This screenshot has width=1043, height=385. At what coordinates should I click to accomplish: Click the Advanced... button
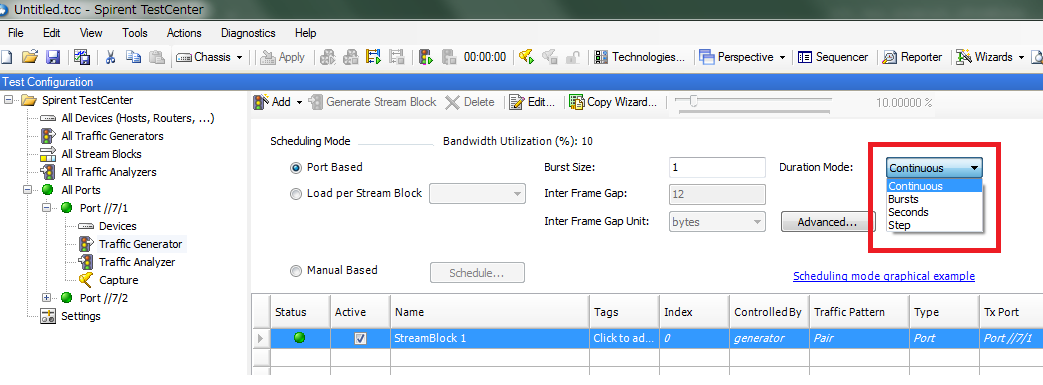827,222
